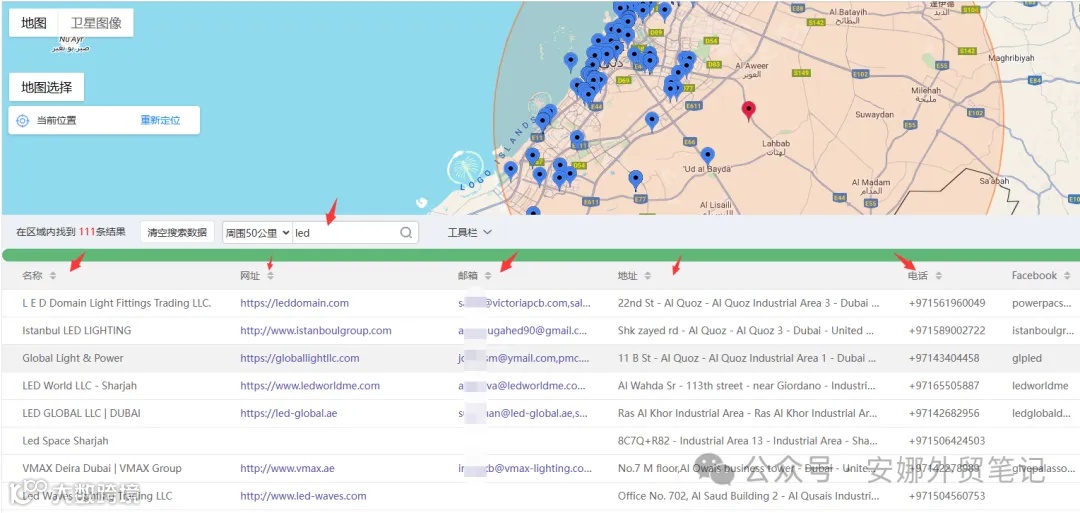The image size is (1080, 513).
Task: Click phone number +971589002722
Action: click(947, 331)
